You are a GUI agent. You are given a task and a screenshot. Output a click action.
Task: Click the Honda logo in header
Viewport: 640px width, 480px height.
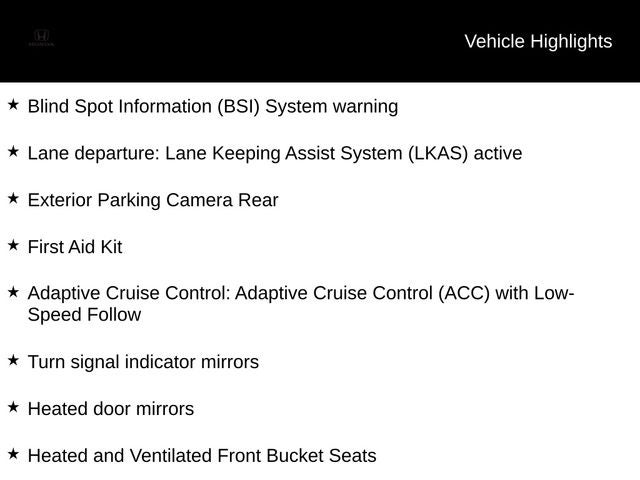[x=41, y=38]
